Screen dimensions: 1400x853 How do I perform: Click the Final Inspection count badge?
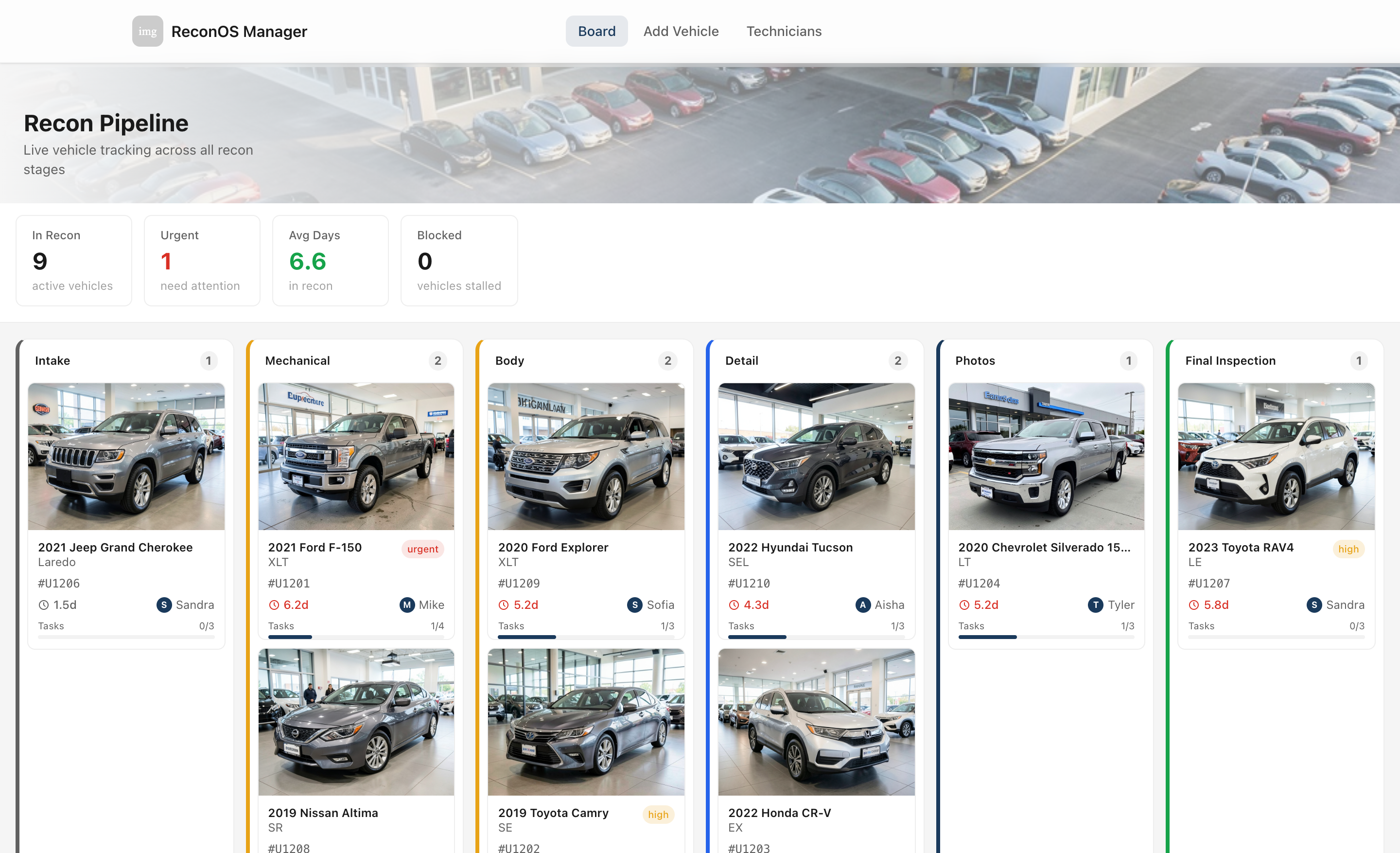tap(1359, 361)
